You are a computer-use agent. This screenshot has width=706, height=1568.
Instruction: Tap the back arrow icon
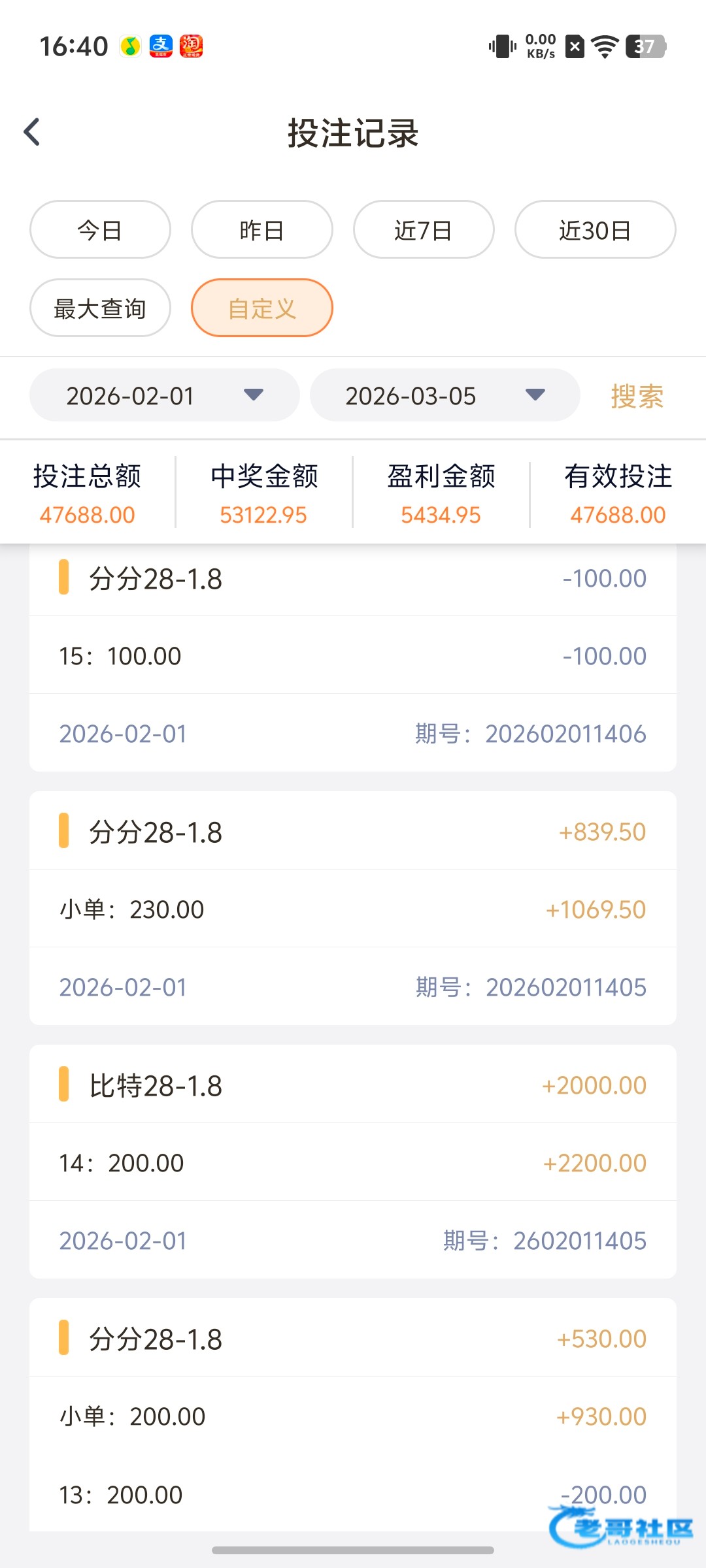(x=32, y=132)
